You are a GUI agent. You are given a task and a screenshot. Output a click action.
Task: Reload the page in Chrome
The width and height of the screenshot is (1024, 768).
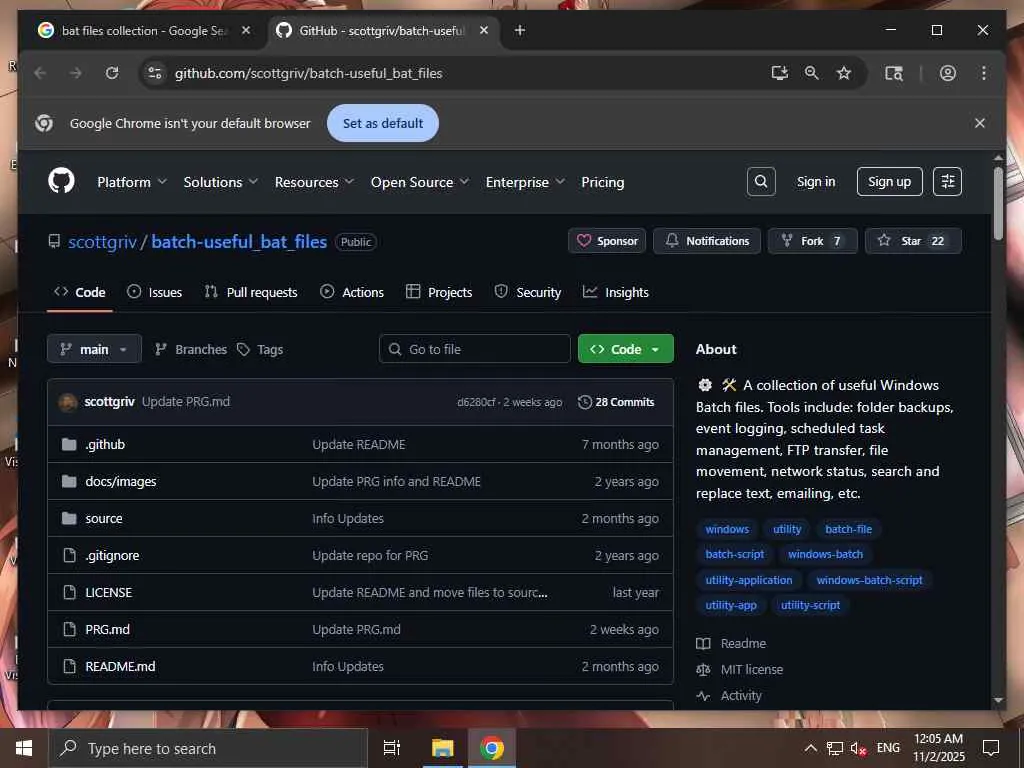tap(112, 73)
